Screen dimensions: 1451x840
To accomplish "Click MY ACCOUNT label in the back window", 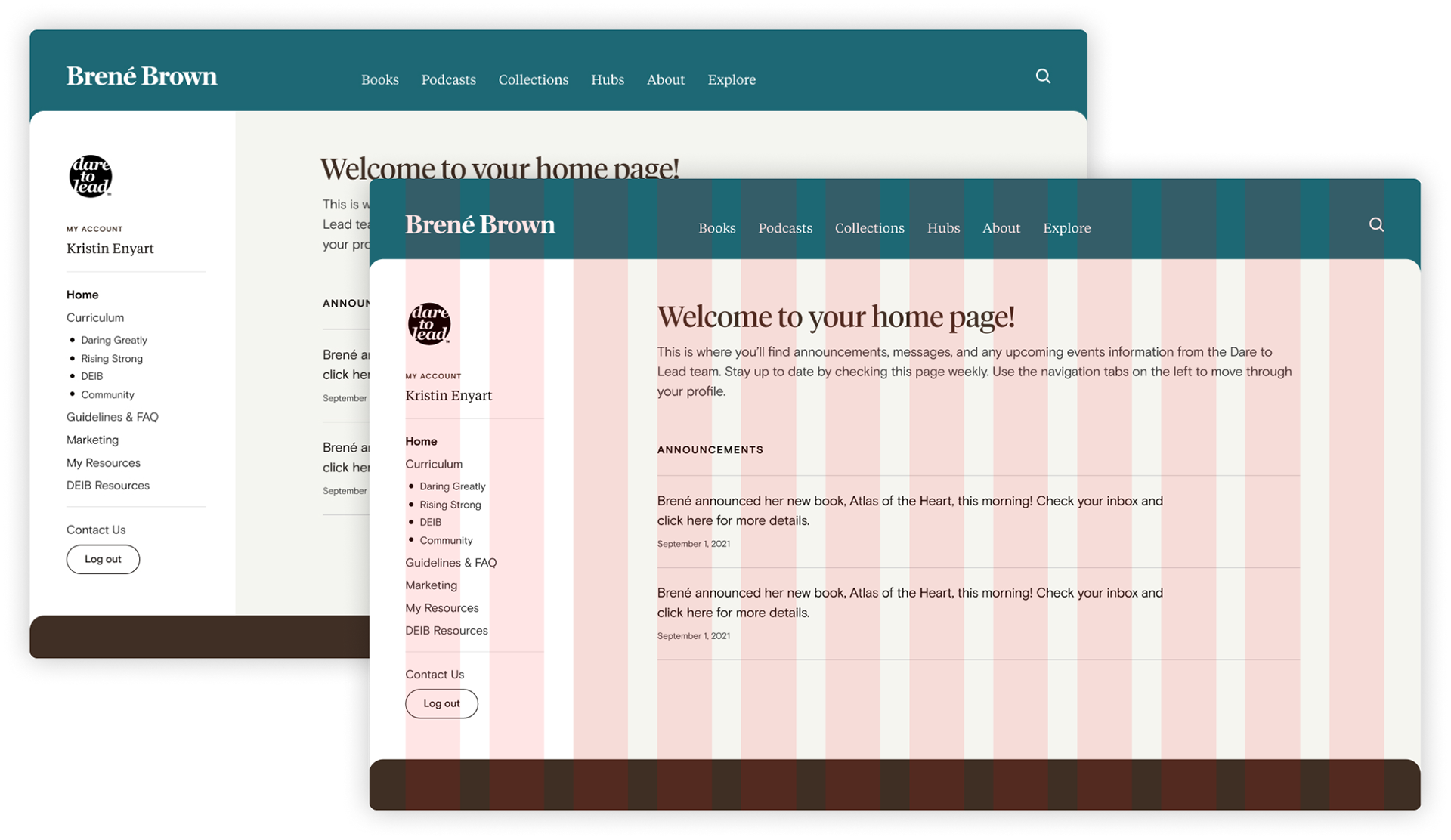I will pyautogui.click(x=94, y=229).
